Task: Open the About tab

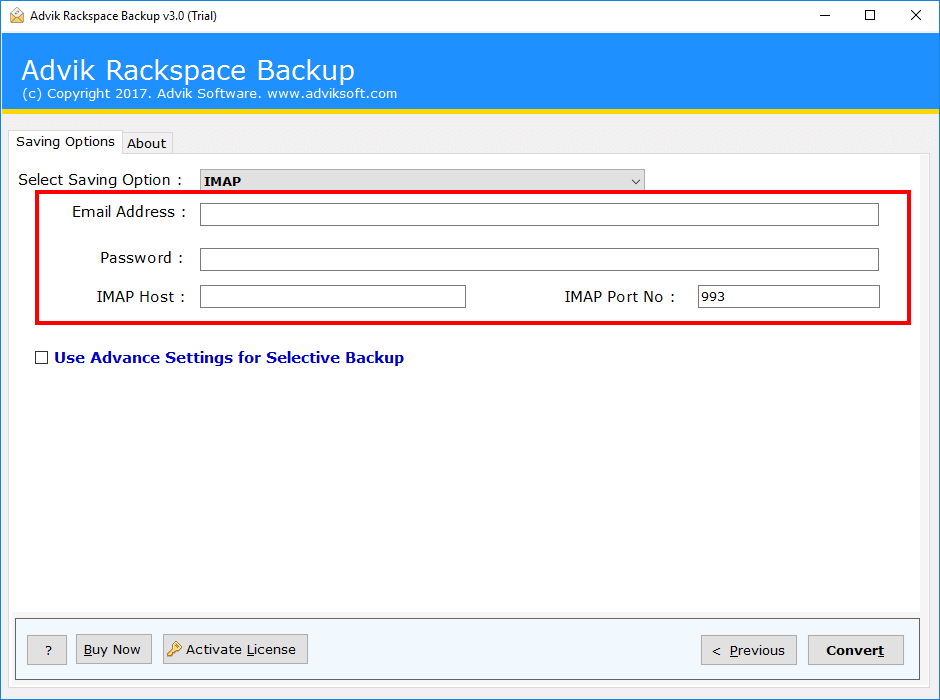Action: [147, 143]
